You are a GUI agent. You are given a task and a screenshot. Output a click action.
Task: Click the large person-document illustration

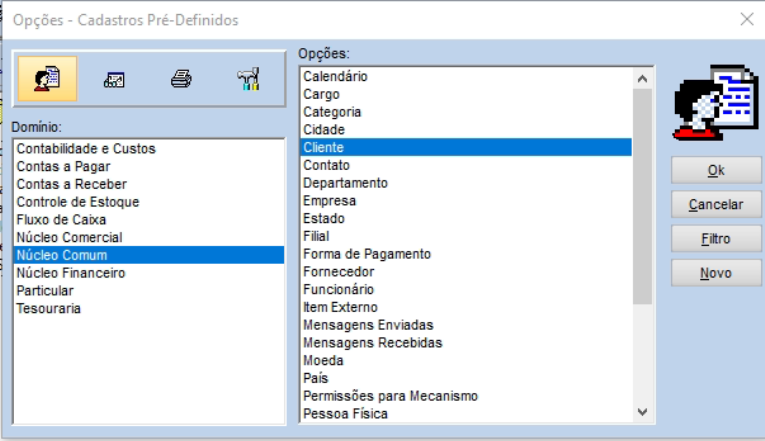click(715, 102)
